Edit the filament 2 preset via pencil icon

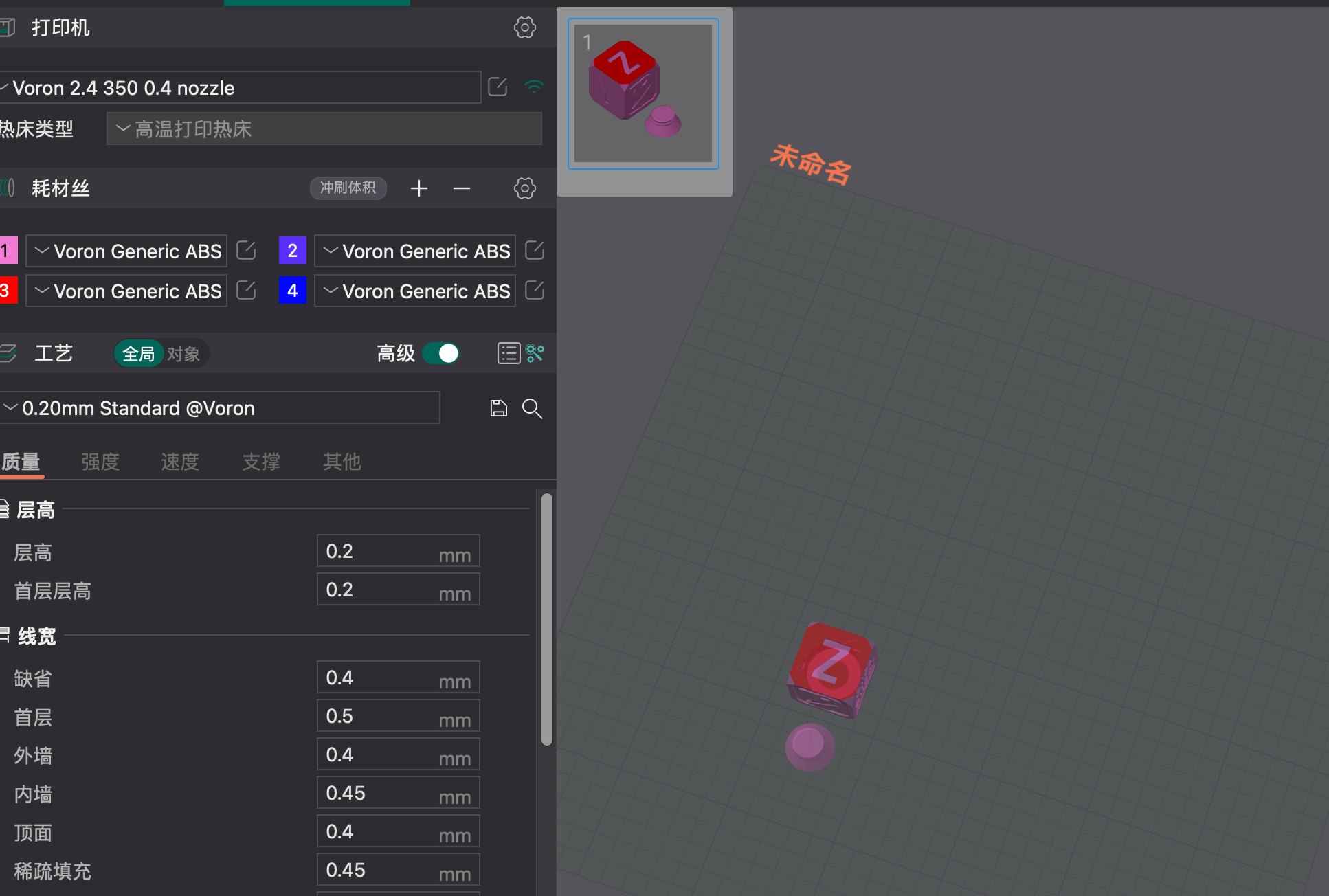535,250
